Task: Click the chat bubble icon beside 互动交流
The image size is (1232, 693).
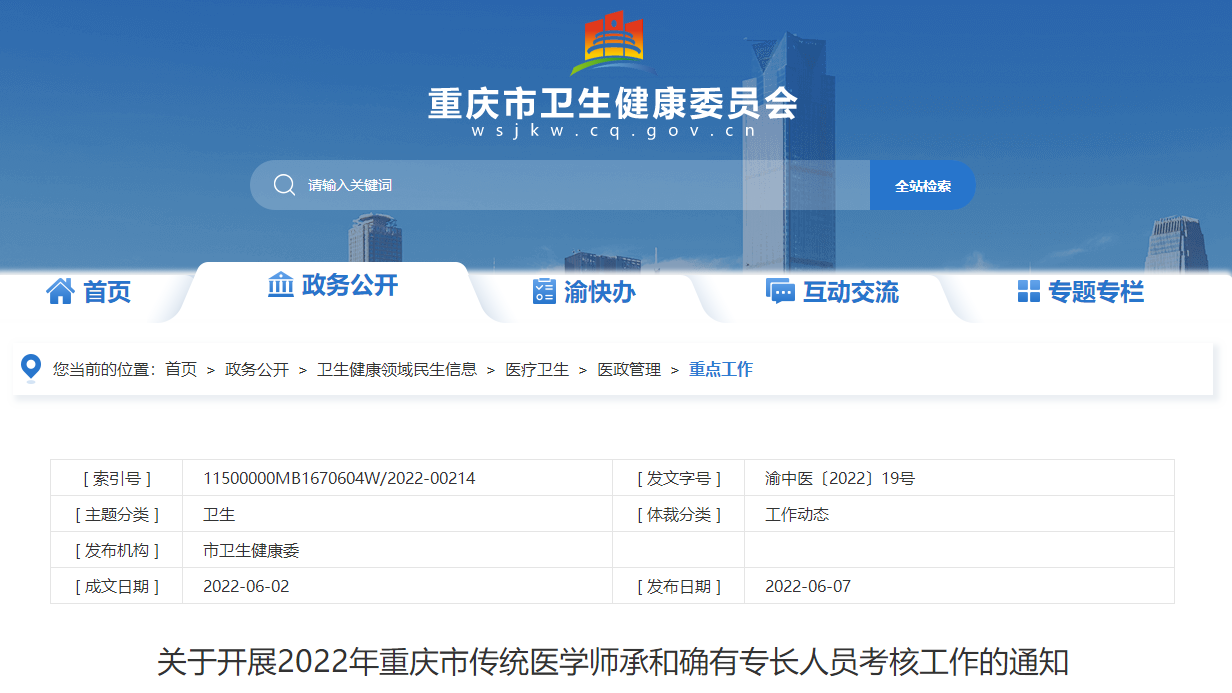Action: pyautogui.click(x=780, y=291)
